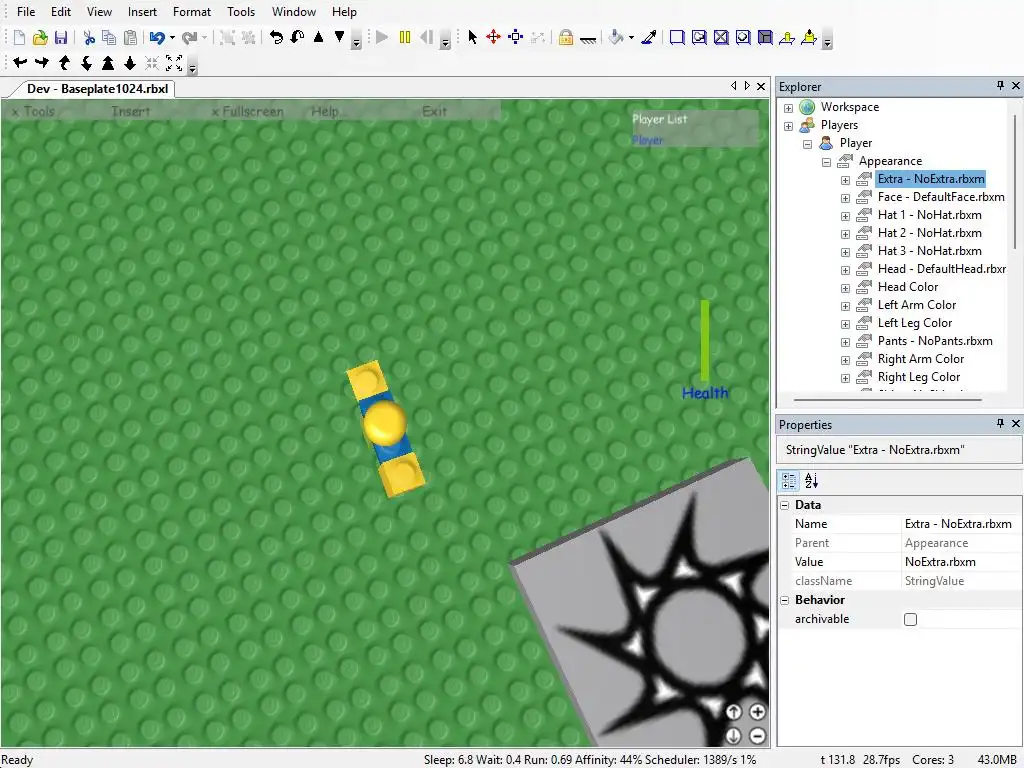
Task: Click the green Health bar
Action: click(x=705, y=340)
